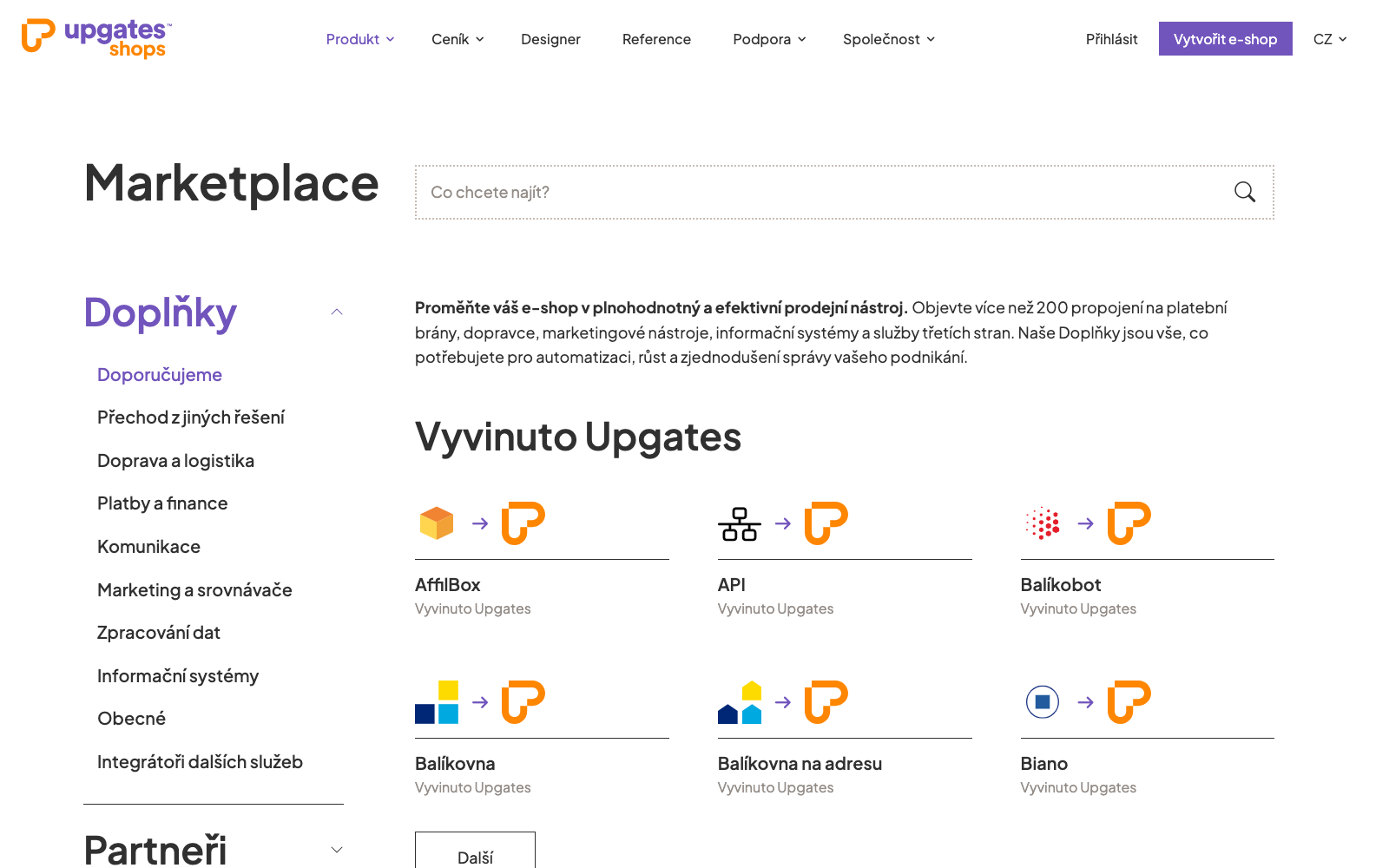Select Zpracování dat category

coord(159,633)
